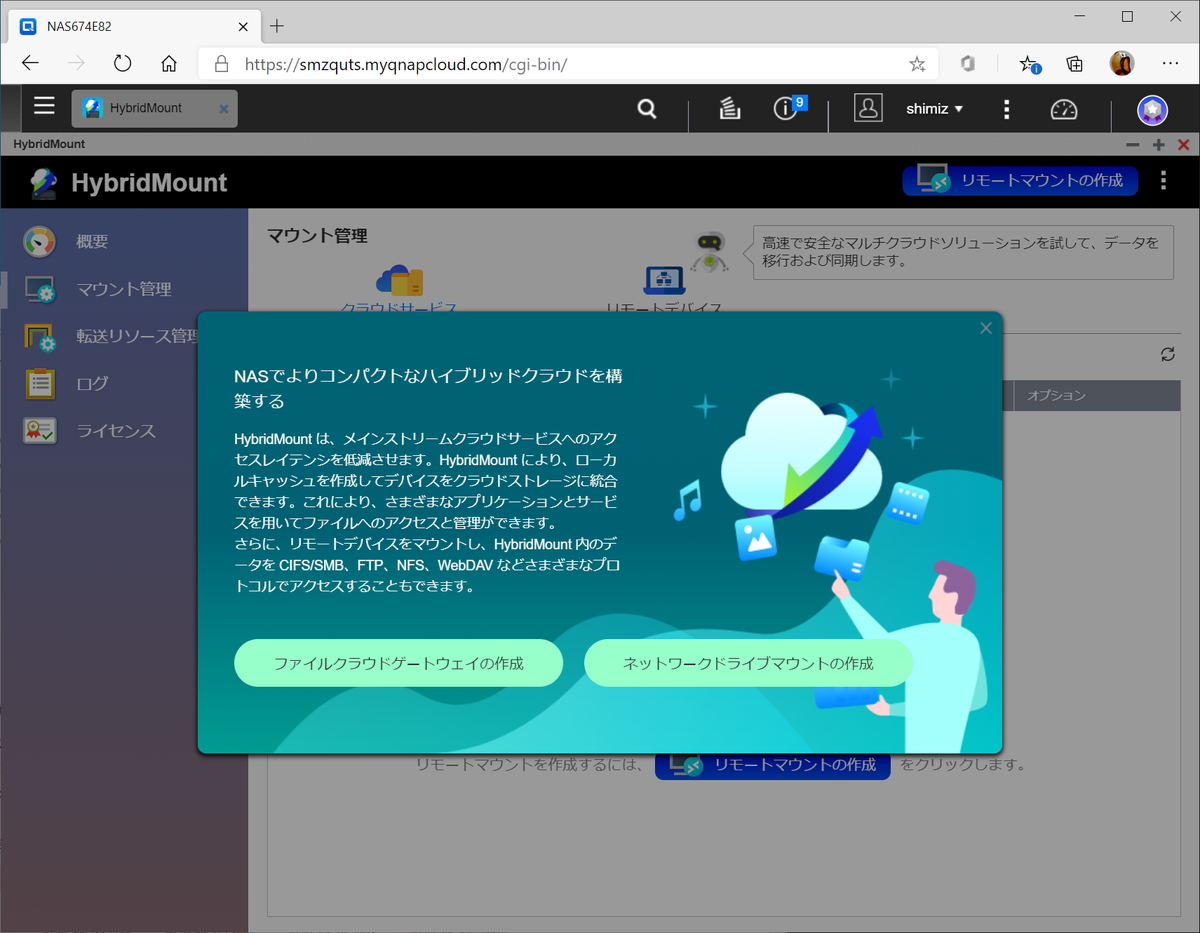Click the 高速で安全な assistant tip text
The width and height of the screenshot is (1200, 933).
[961, 251]
